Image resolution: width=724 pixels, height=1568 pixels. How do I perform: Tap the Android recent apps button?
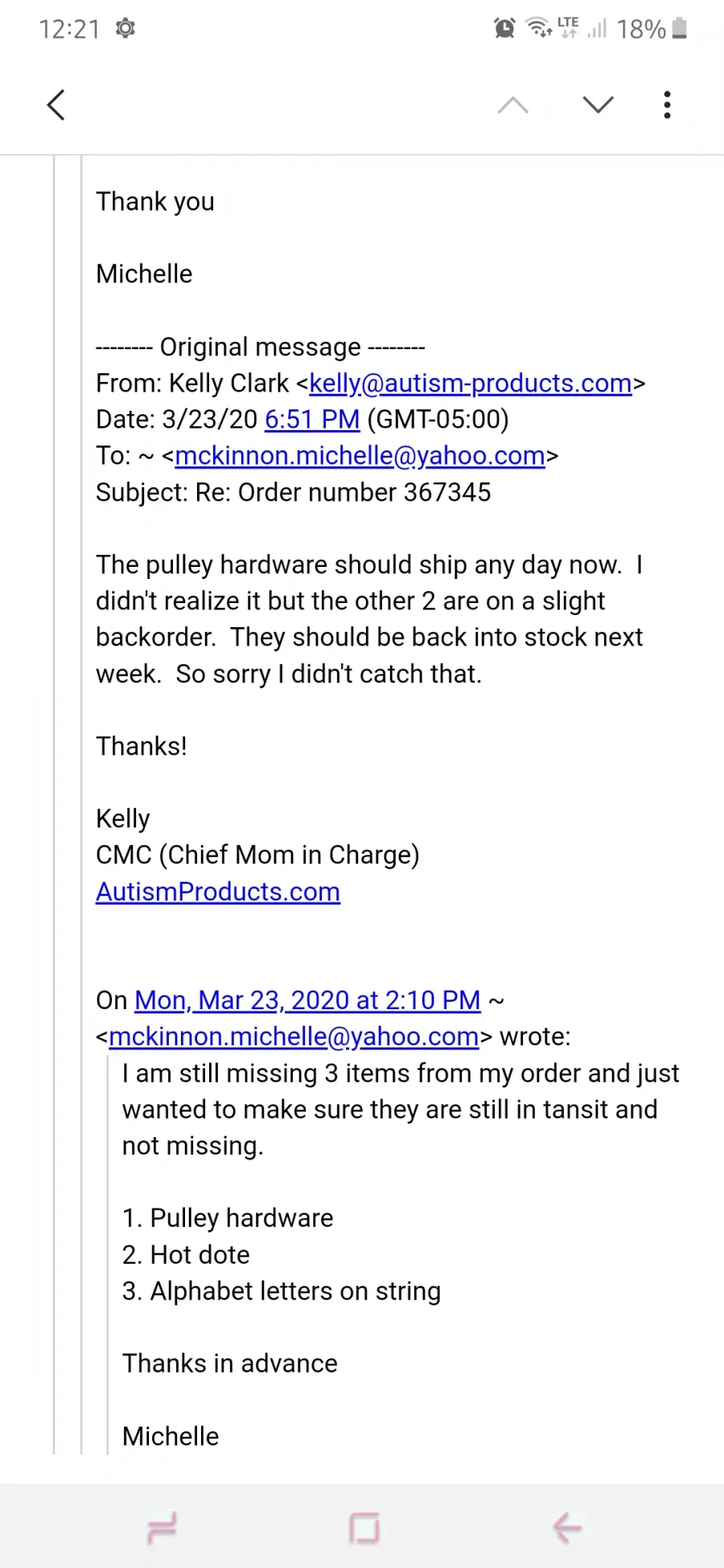pyautogui.click(x=162, y=1527)
